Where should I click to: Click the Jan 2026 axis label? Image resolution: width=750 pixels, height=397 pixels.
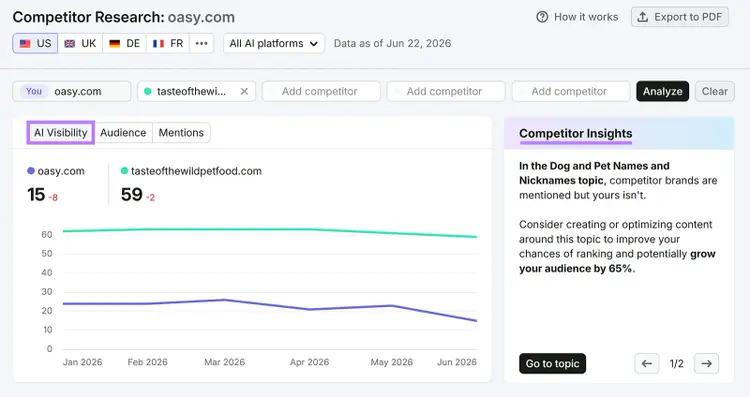pos(82,362)
